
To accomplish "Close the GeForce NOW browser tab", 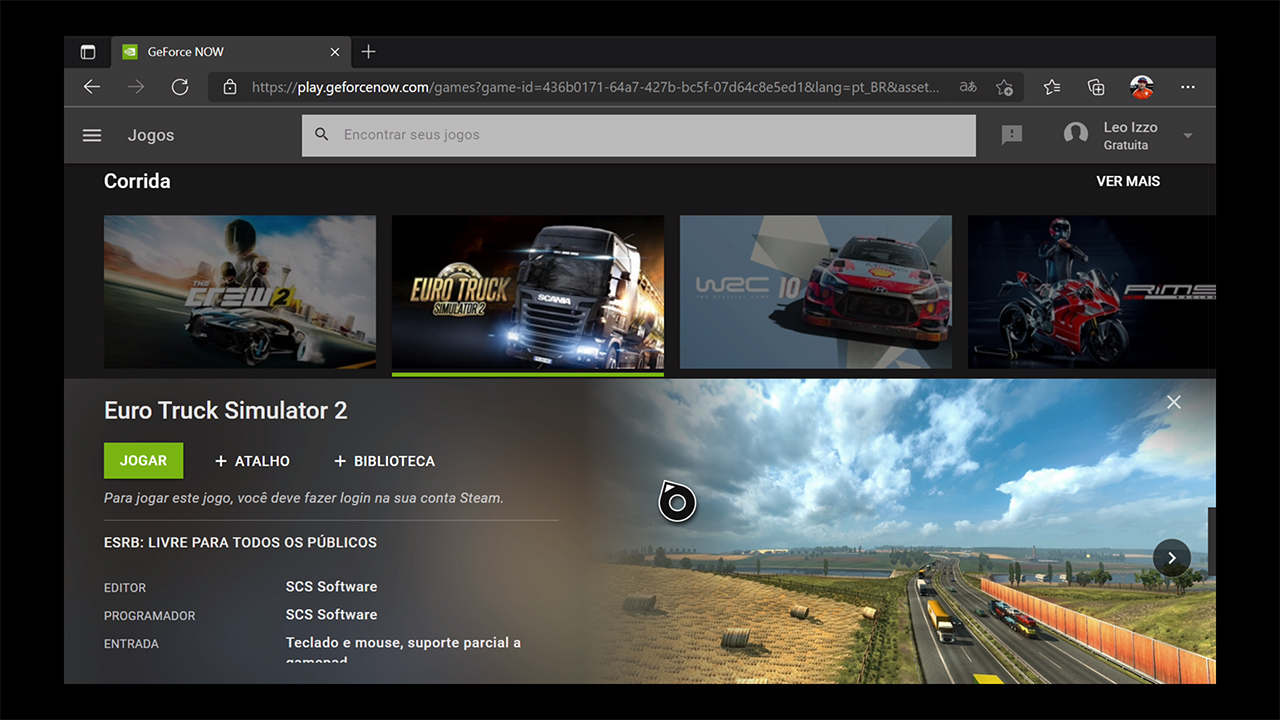I will point(335,52).
